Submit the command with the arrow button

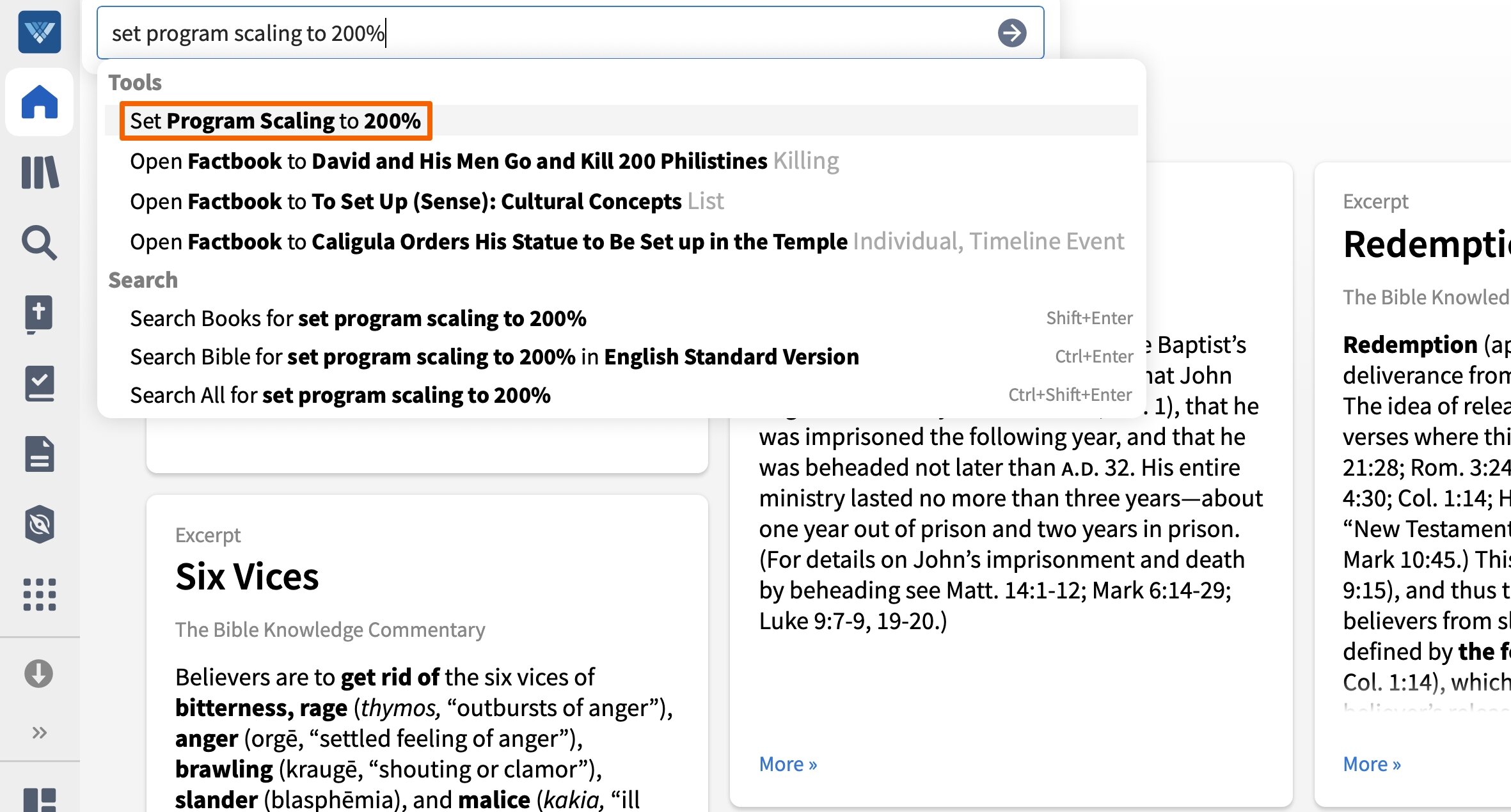pyautogui.click(x=1012, y=33)
